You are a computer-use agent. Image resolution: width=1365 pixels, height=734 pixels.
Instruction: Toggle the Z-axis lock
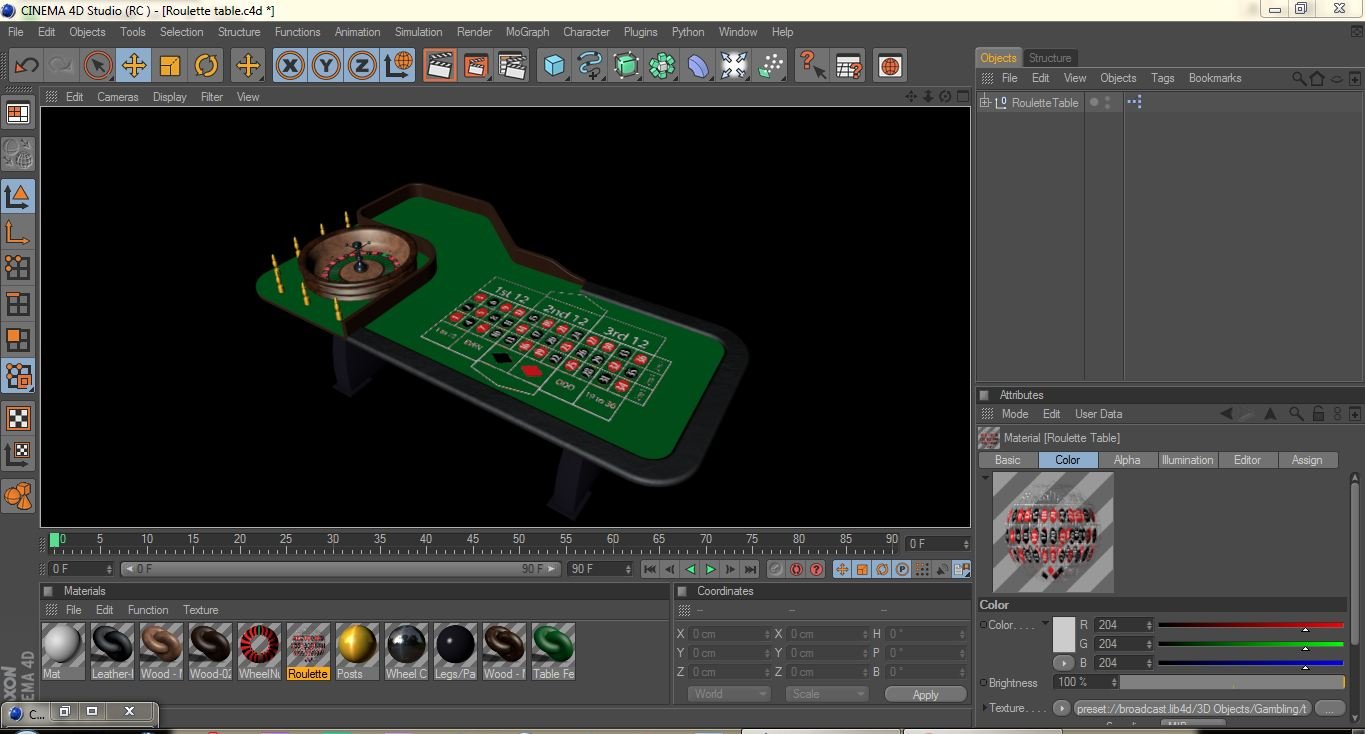360,65
